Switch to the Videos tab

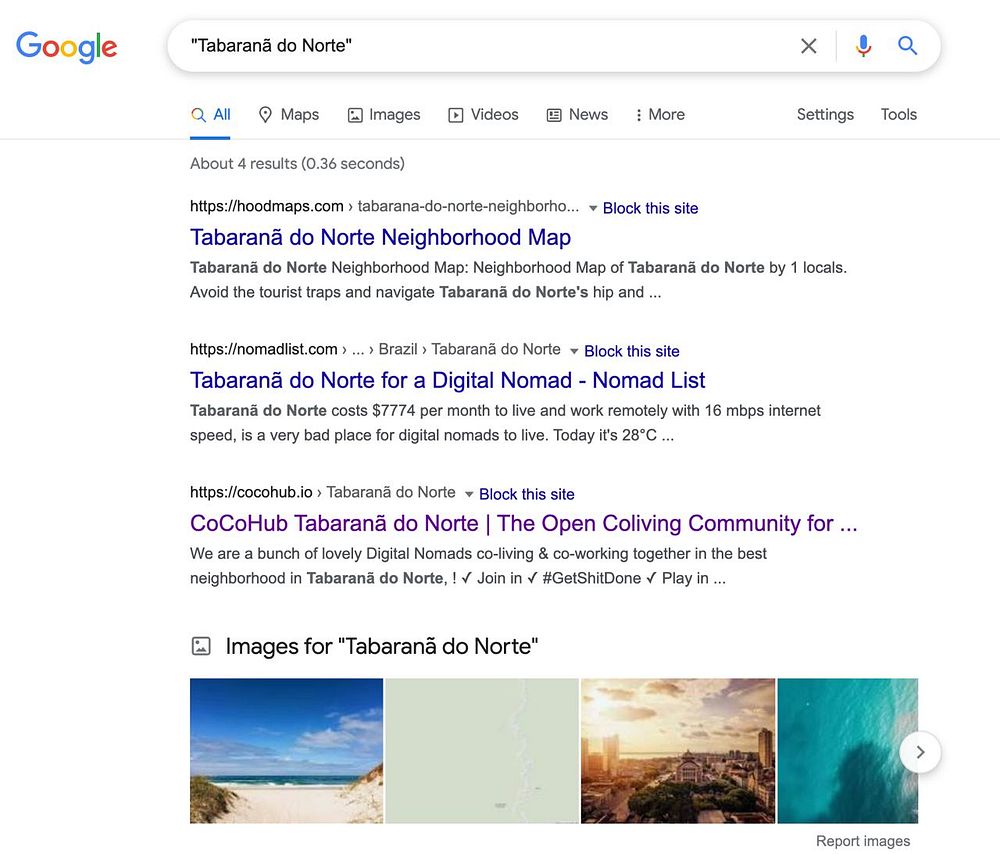coord(483,115)
